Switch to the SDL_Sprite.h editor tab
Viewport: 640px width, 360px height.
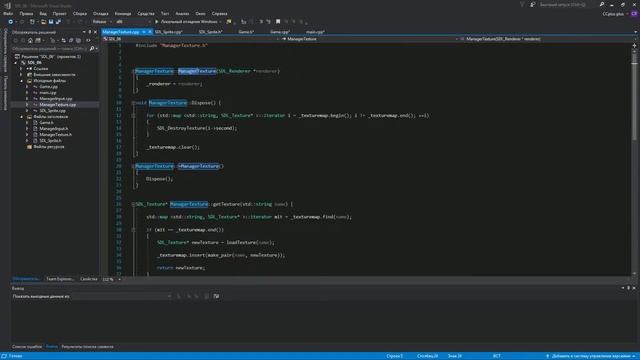pos(210,32)
